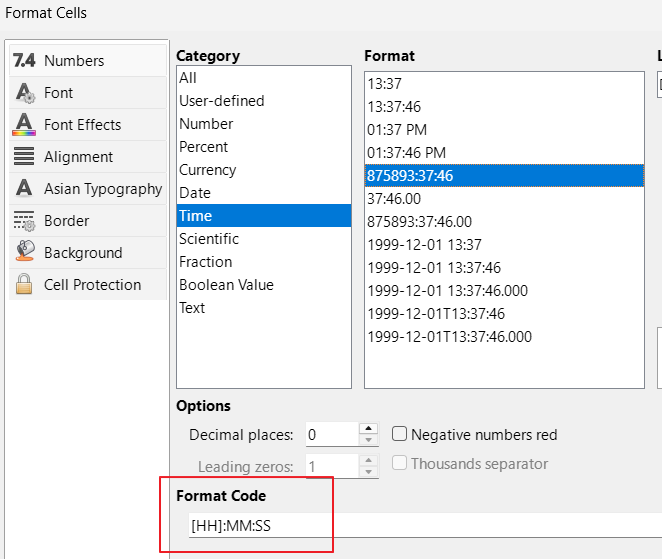Select the Boolean Value category
Viewport: 662px width, 559px height.
click(x=264, y=285)
